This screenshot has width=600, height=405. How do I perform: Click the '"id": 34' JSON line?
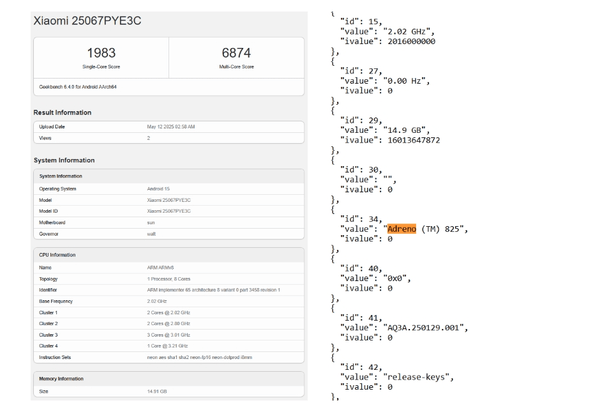(361, 219)
